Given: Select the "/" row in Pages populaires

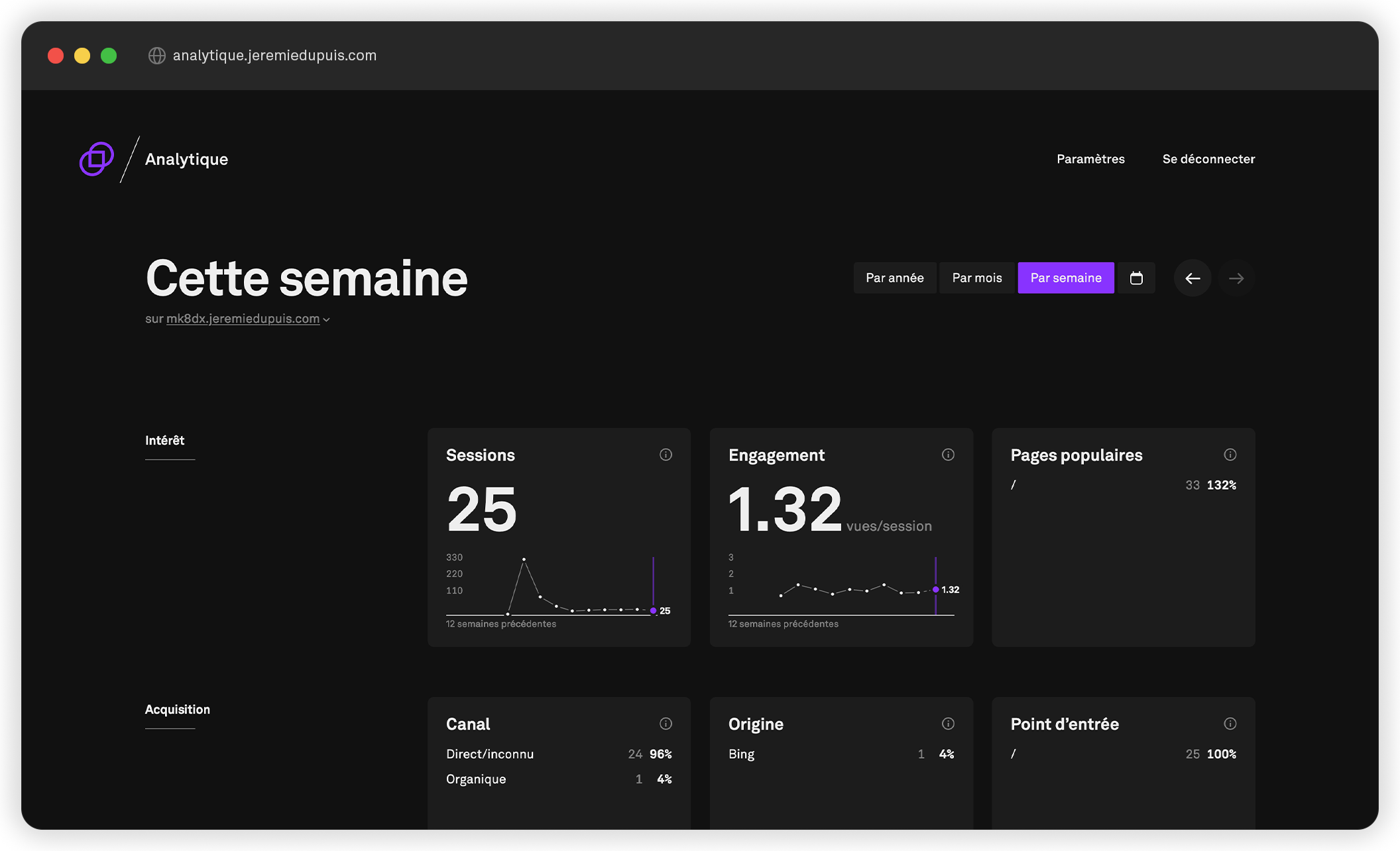Looking at the screenshot, I should tap(1124, 485).
